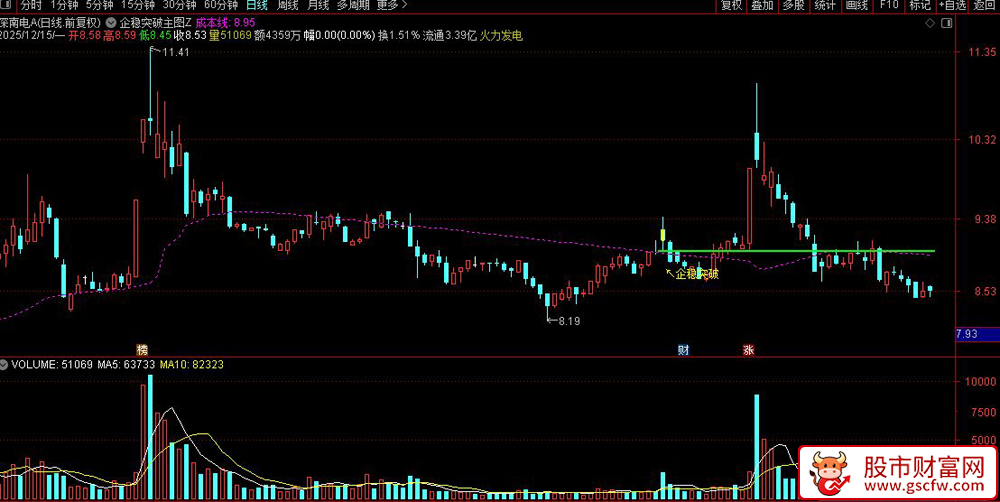Image resolution: width=1000 pixels, height=502 pixels.
Task: Click the 涨 marker below the chart
Action: point(747,350)
